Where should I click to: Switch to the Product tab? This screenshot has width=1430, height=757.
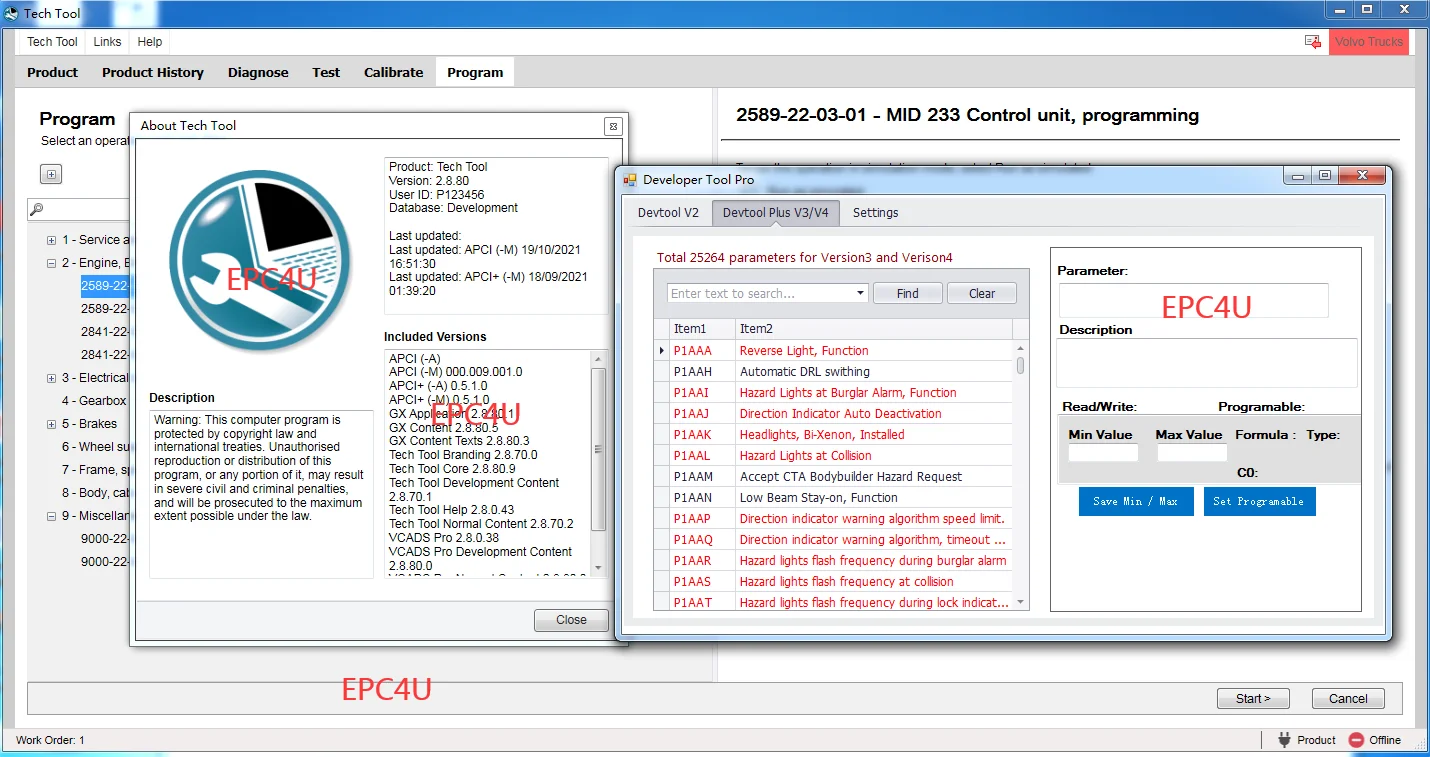[52, 72]
